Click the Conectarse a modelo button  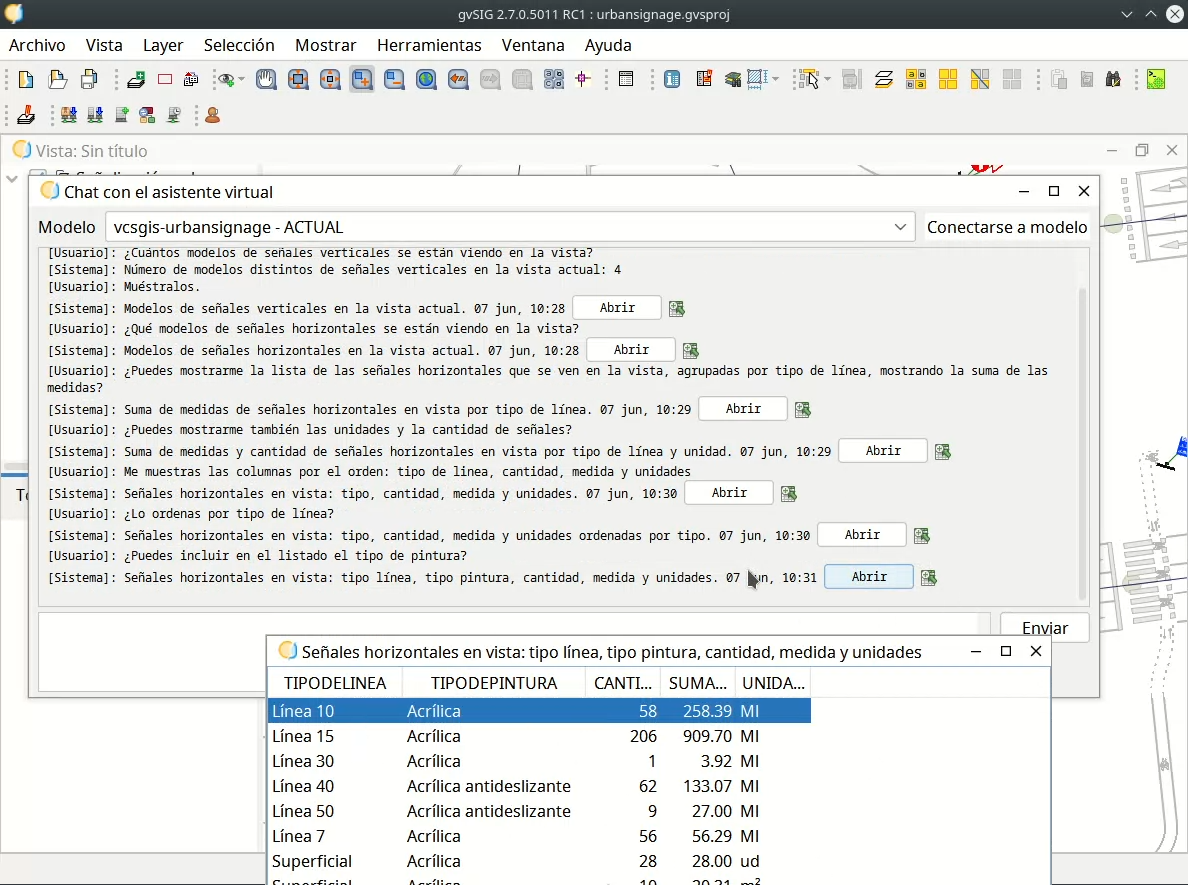coord(1007,227)
